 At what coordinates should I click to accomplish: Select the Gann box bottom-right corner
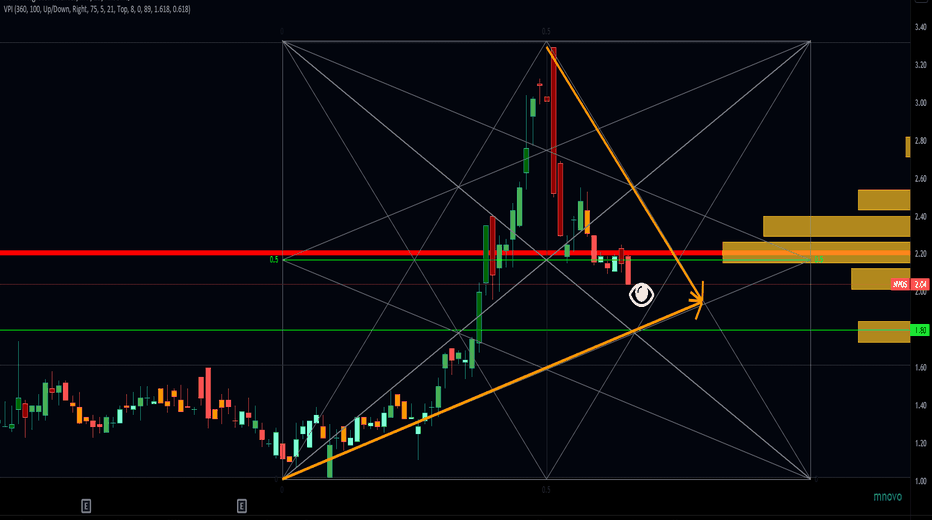click(810, 478)
